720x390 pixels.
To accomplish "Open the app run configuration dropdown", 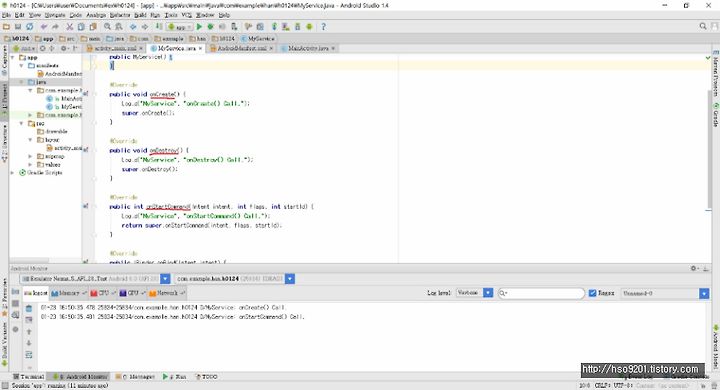I will pos(180,27).
